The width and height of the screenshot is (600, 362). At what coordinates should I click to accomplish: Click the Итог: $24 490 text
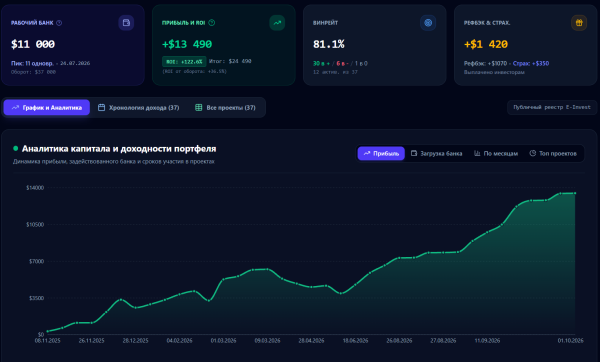tap(230, 61)
